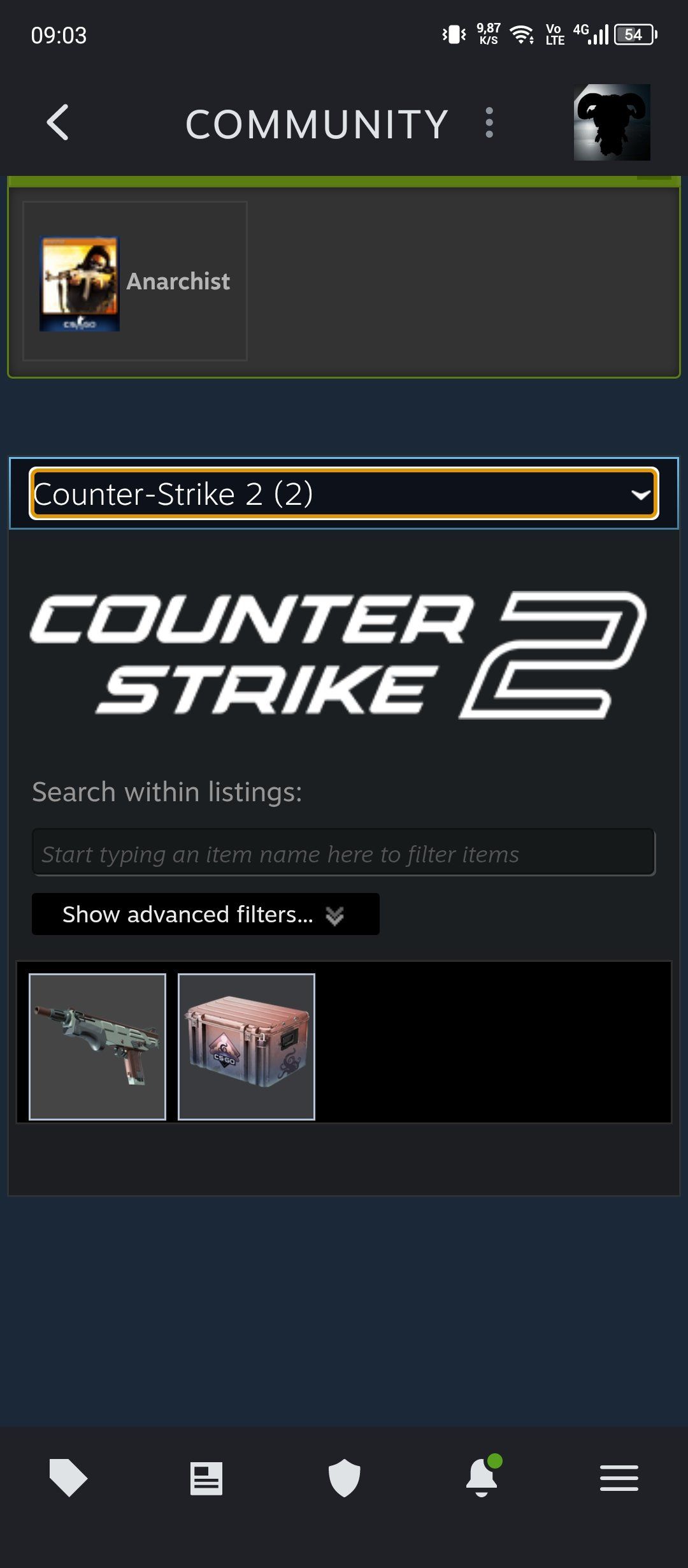Tap the Anarchist card label
Image resolution: width=688 pixels, height=1568 pixels.
click(x=178, y=281)
